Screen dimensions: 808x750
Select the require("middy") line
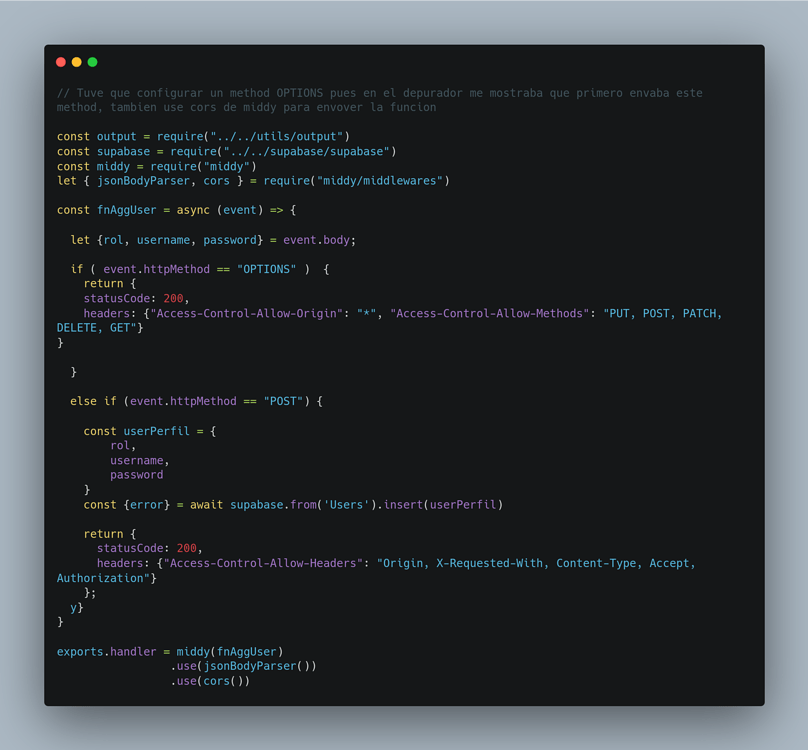tap(157, 166)
